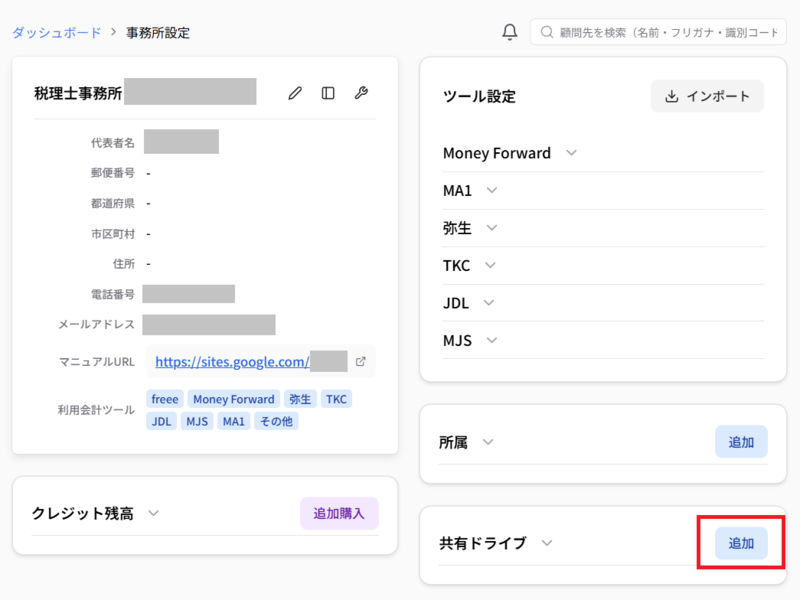Click the freee tool tag
This screenshot has width=800, height=600.
pos(165,399)
